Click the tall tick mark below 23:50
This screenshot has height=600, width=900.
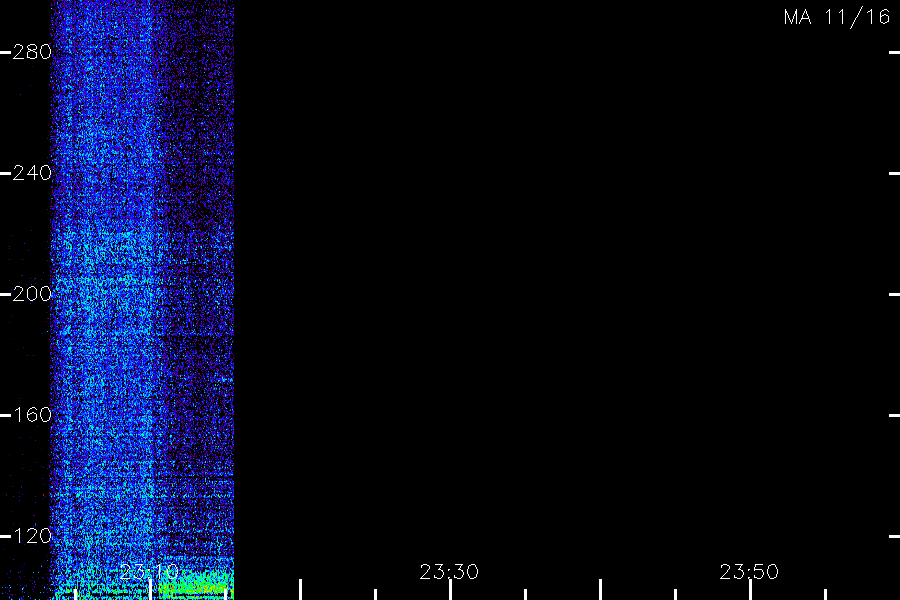750,590
